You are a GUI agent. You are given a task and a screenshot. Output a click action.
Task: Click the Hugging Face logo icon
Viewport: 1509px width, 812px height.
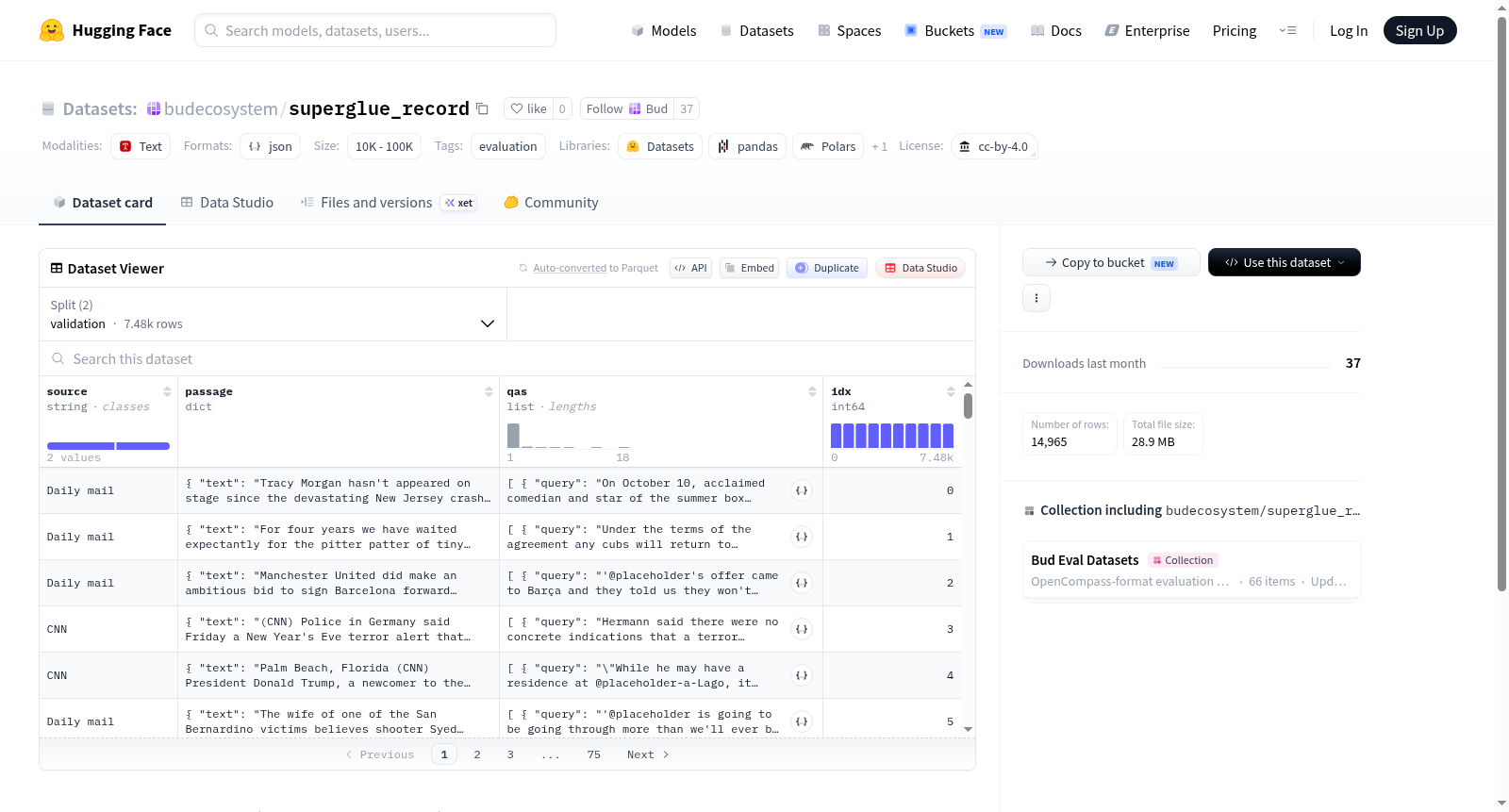pos(52,30)
